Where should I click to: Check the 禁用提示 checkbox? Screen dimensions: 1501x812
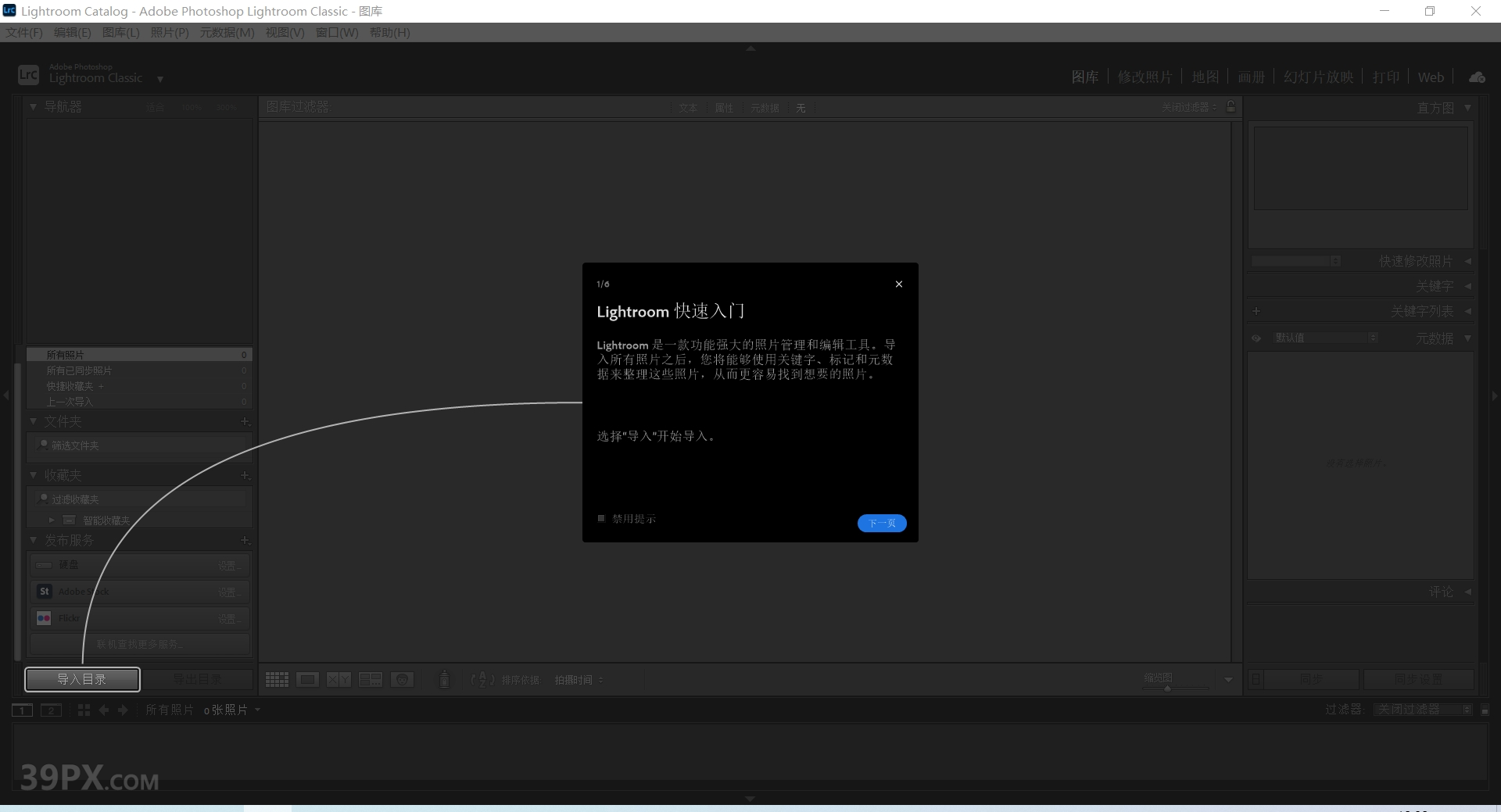601,518
